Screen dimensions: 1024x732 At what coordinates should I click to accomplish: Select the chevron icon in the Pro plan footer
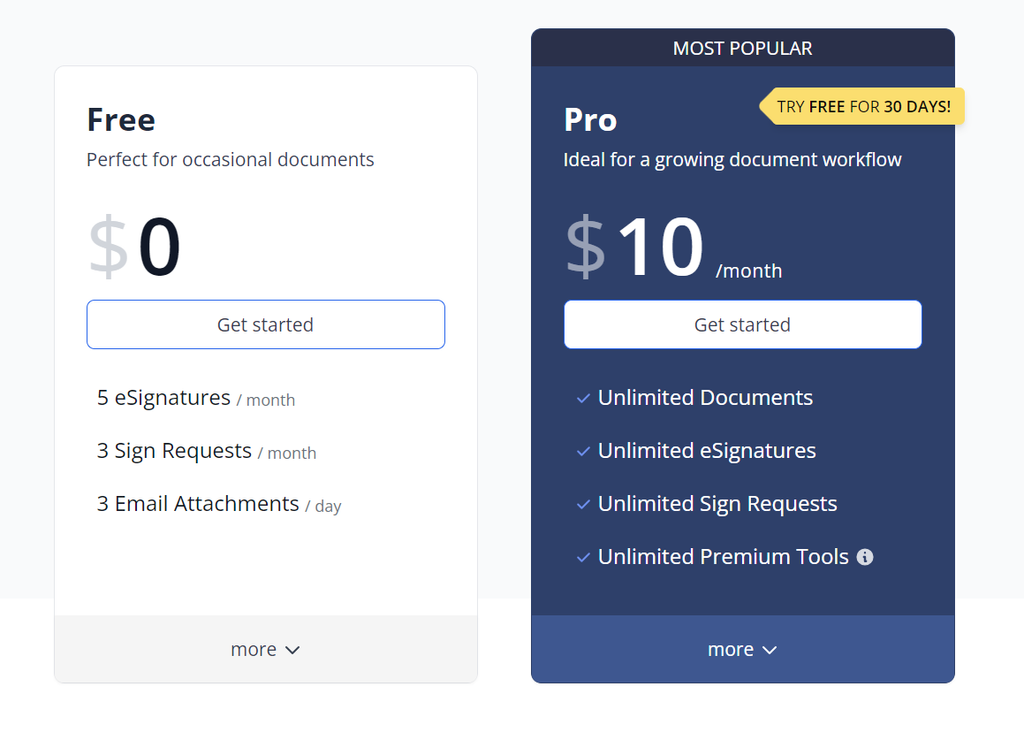tap(770, 649)
